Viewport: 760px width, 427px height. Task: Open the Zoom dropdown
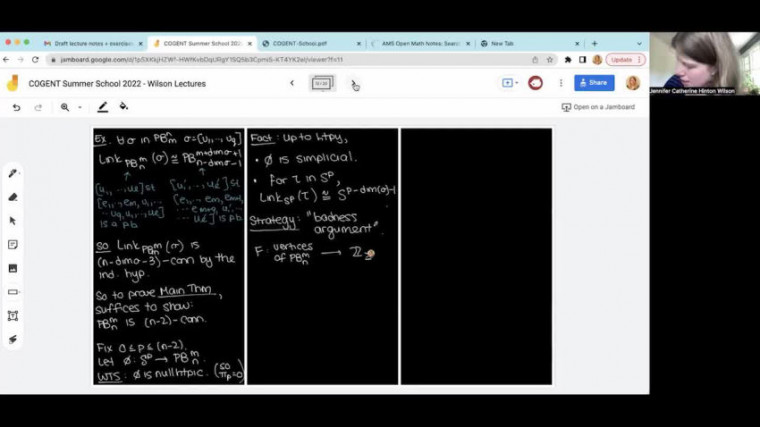click(69, 107)
